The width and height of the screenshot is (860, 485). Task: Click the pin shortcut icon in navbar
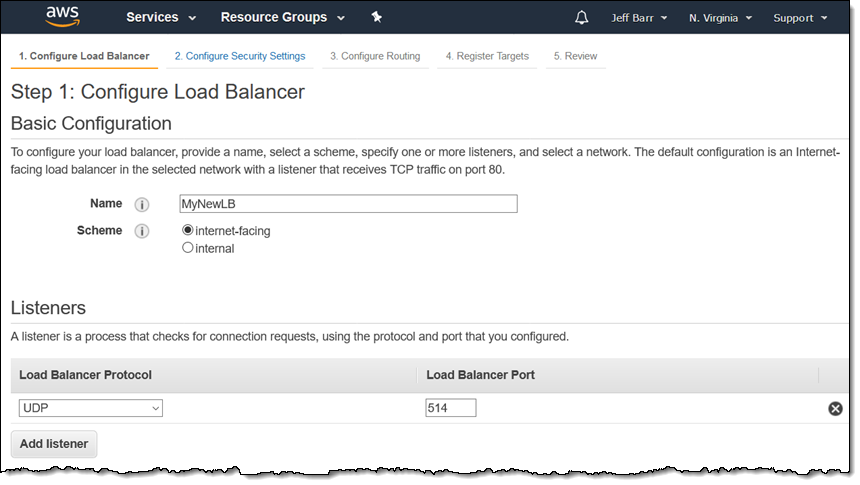[376, 17]
